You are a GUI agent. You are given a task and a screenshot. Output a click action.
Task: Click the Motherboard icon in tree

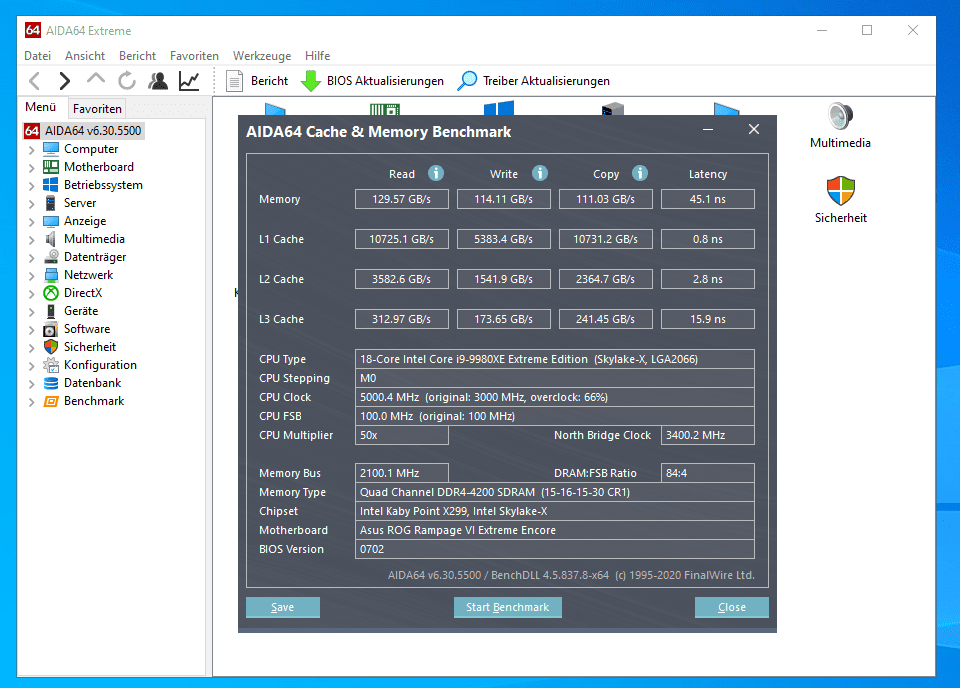51,166
